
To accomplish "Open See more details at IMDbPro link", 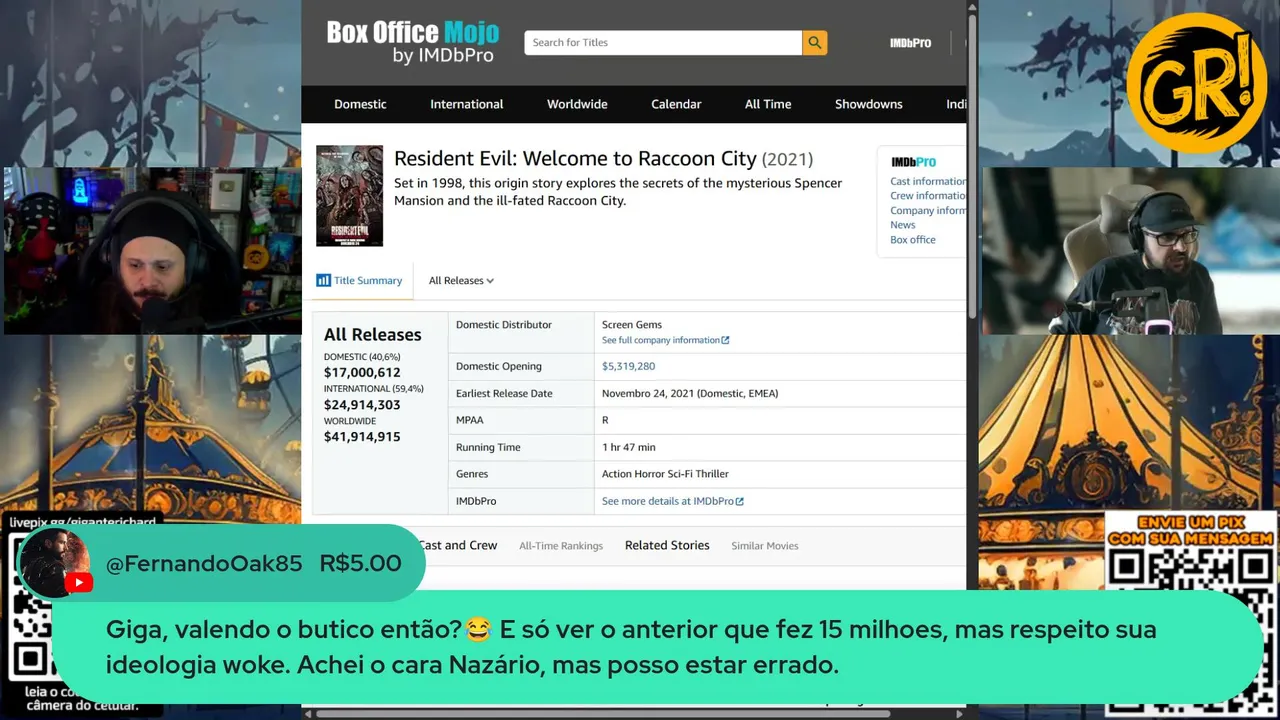I will [x=672, y=501].
